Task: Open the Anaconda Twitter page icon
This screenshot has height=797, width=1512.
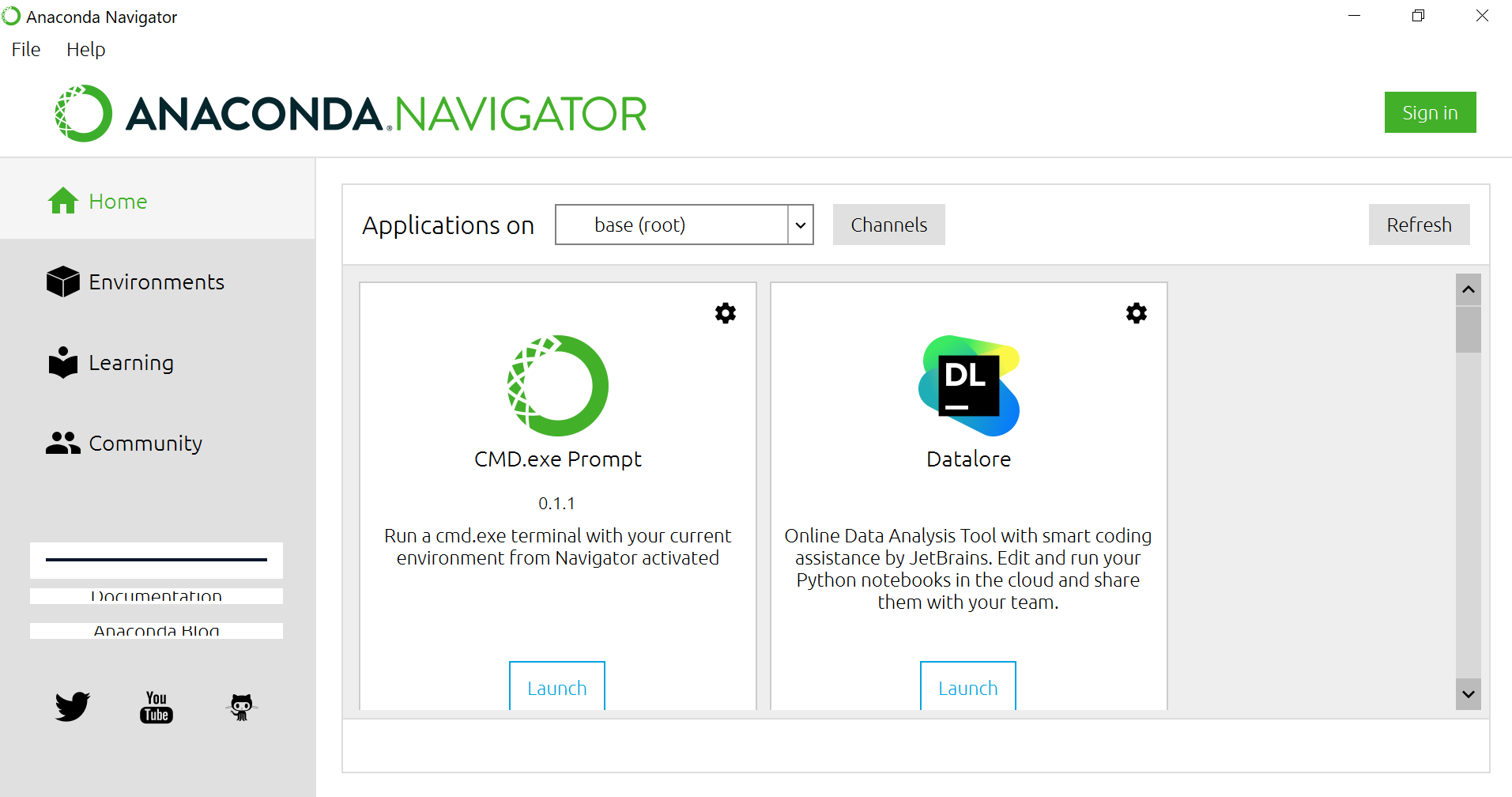Action: tap(73, 706)
